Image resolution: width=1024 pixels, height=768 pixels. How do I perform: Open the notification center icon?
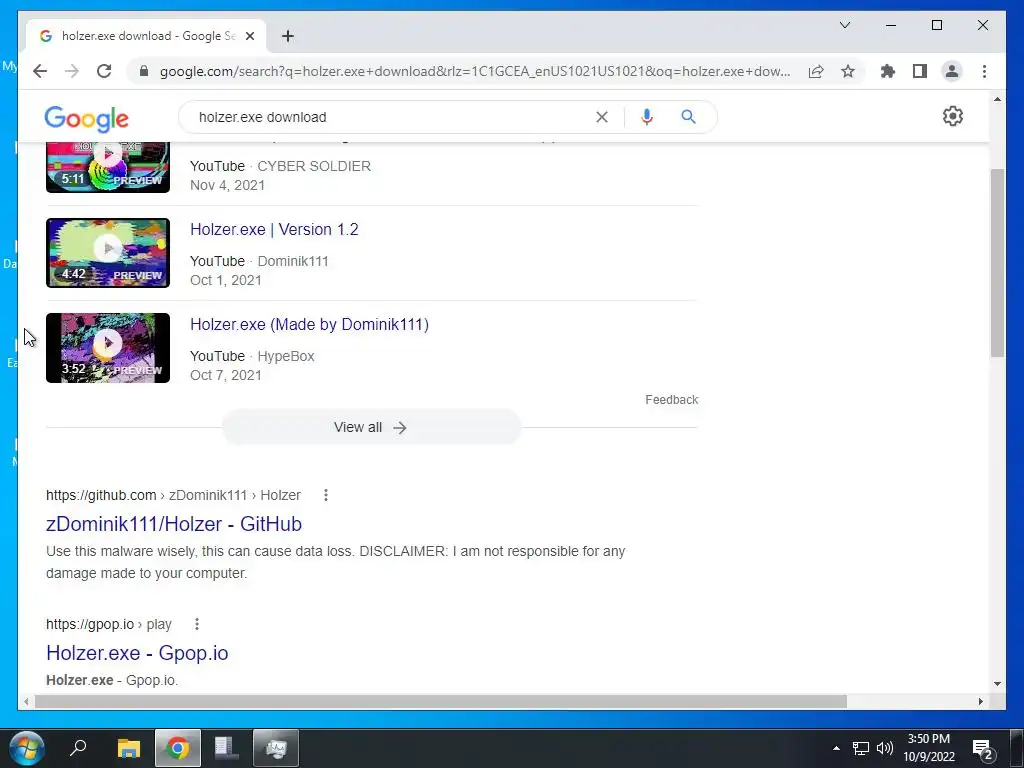point(983,750)
